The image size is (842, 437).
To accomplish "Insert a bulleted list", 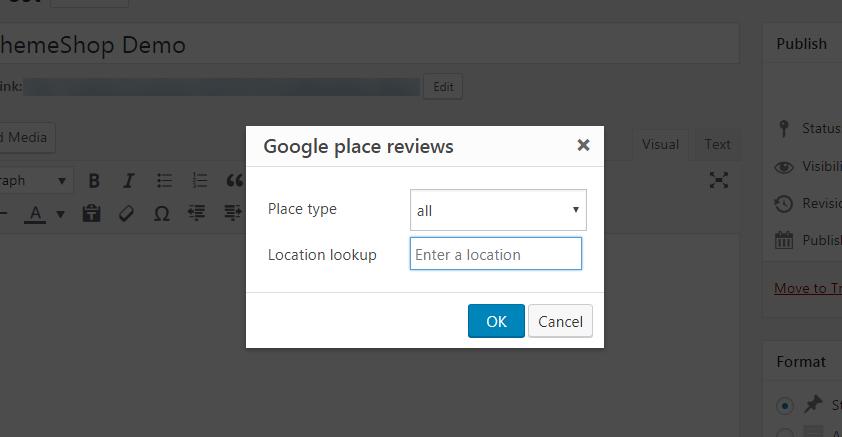I will tap(164, 181).
